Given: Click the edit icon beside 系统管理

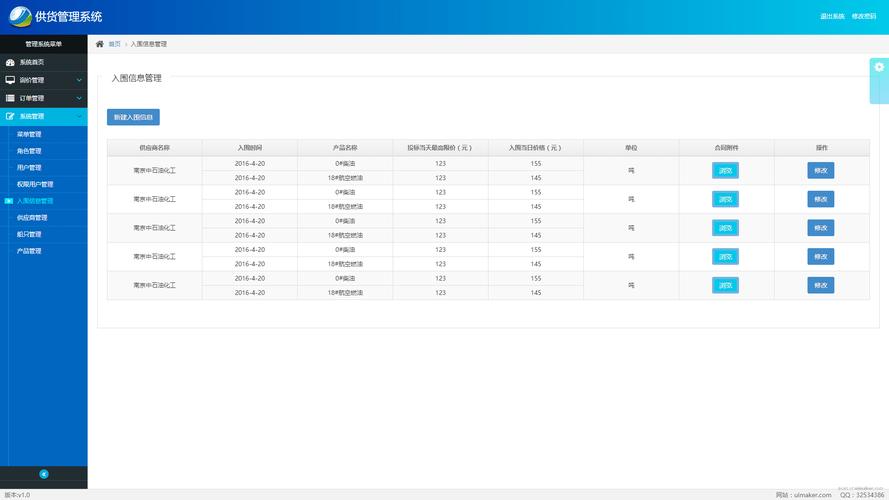Looking at the screenshot, I should coord(10,116).
